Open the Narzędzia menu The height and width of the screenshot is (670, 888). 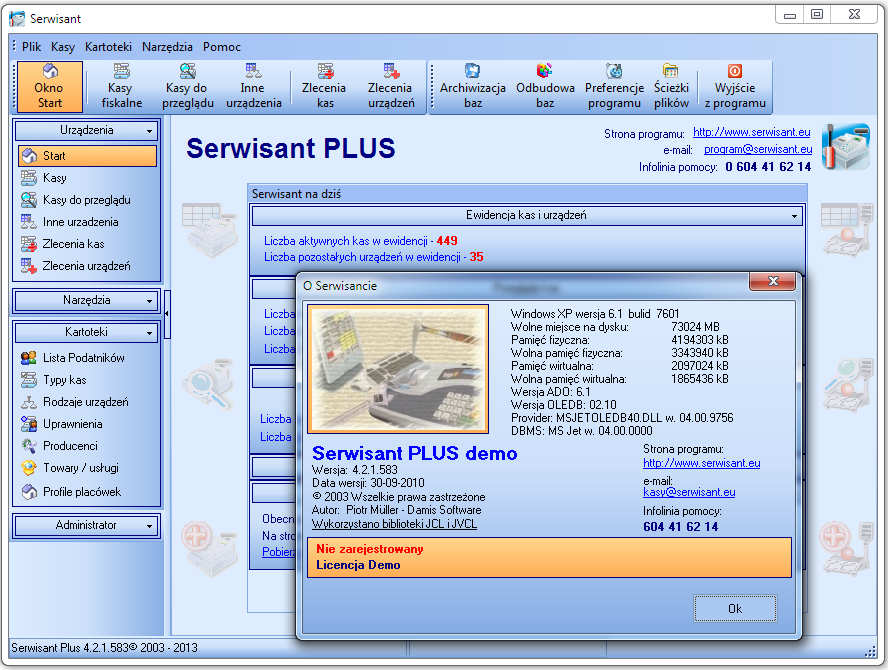tap(167, 47)
